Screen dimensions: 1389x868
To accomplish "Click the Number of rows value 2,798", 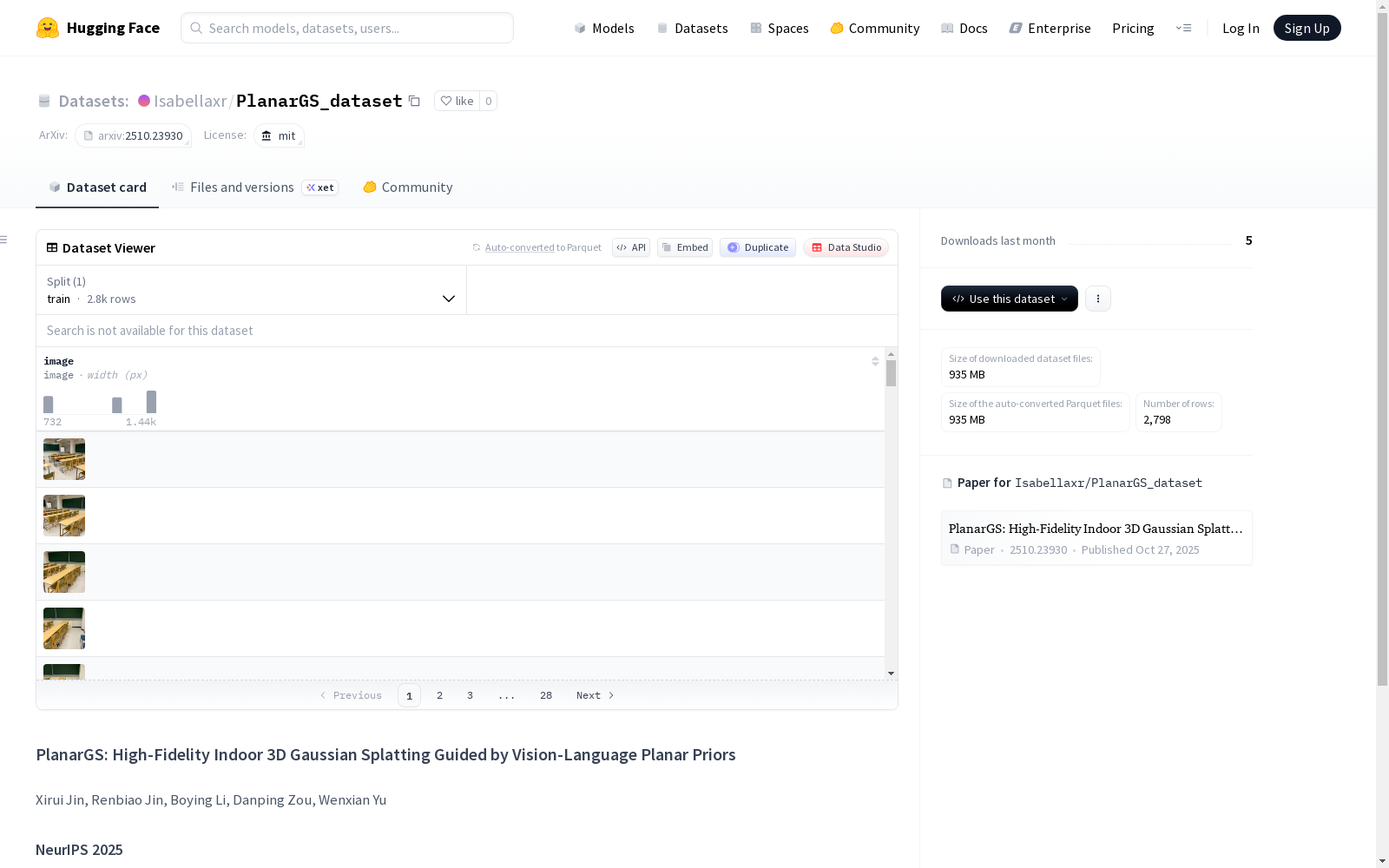I will point(1157,419).
